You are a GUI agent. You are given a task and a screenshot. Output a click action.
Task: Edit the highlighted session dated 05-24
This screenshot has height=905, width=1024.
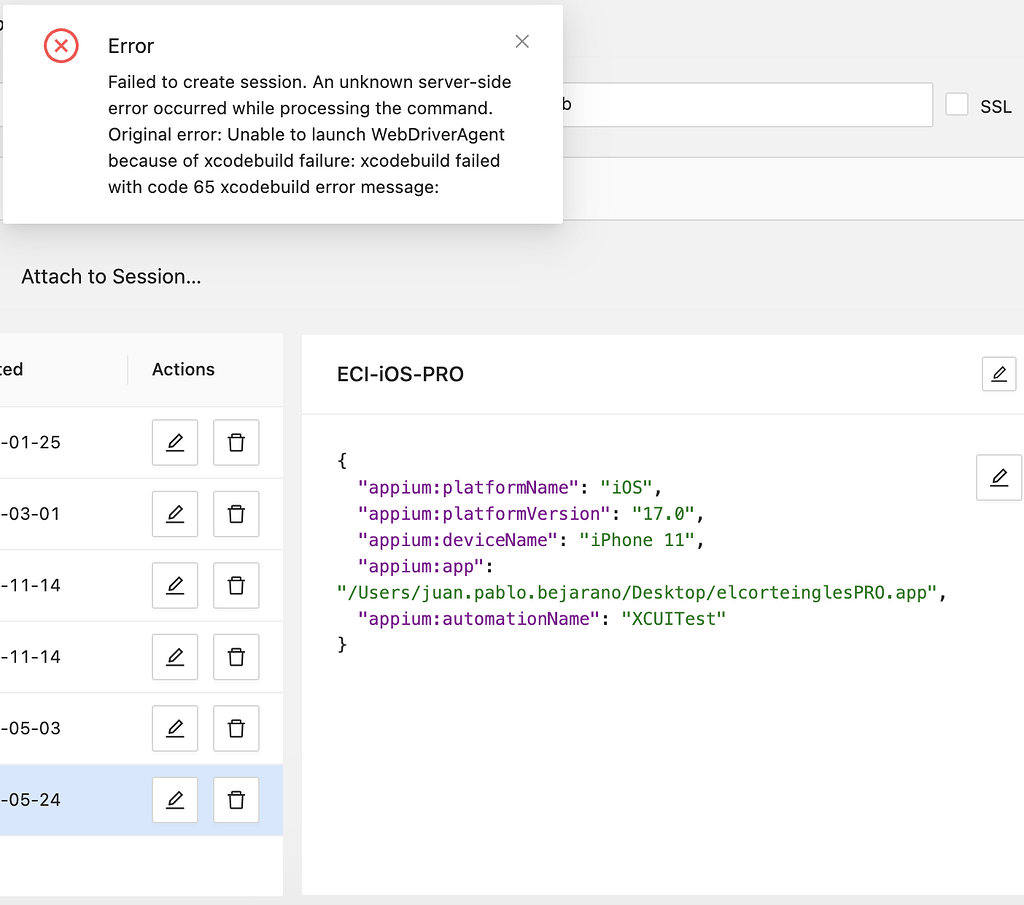click(175, 800)
